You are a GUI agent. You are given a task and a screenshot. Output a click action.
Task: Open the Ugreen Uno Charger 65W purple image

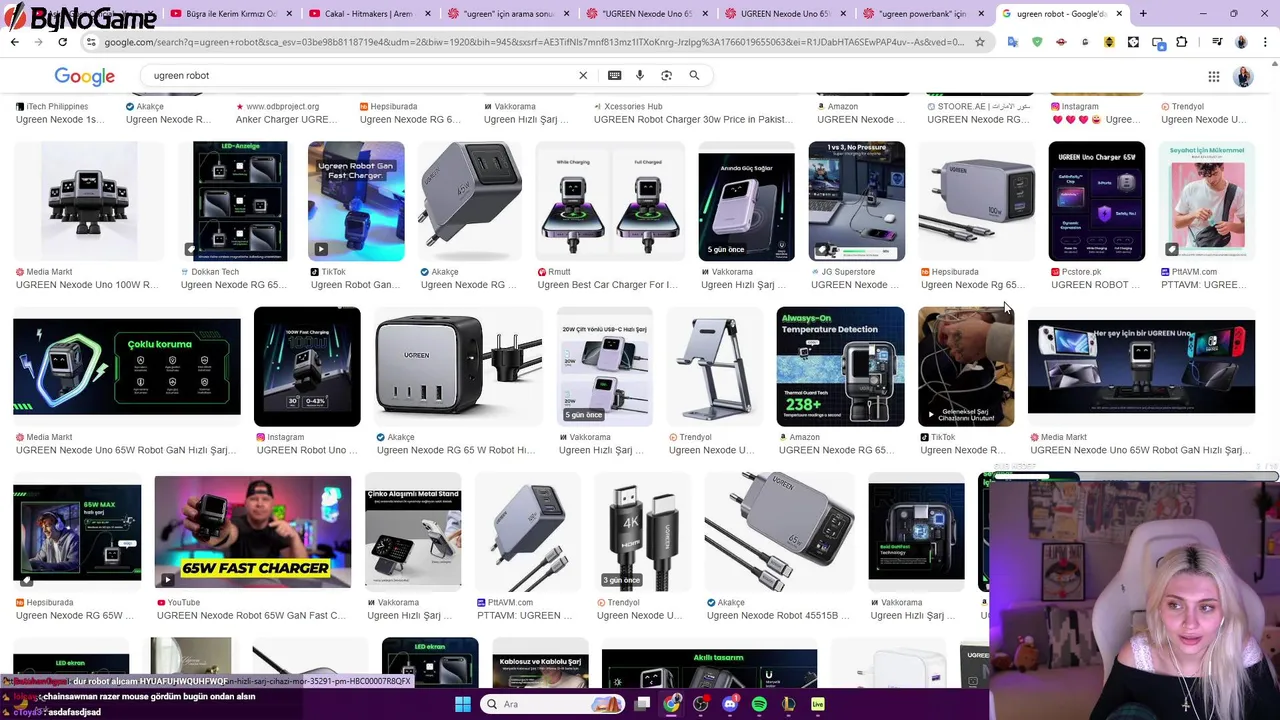click(x=1096, y=201)
